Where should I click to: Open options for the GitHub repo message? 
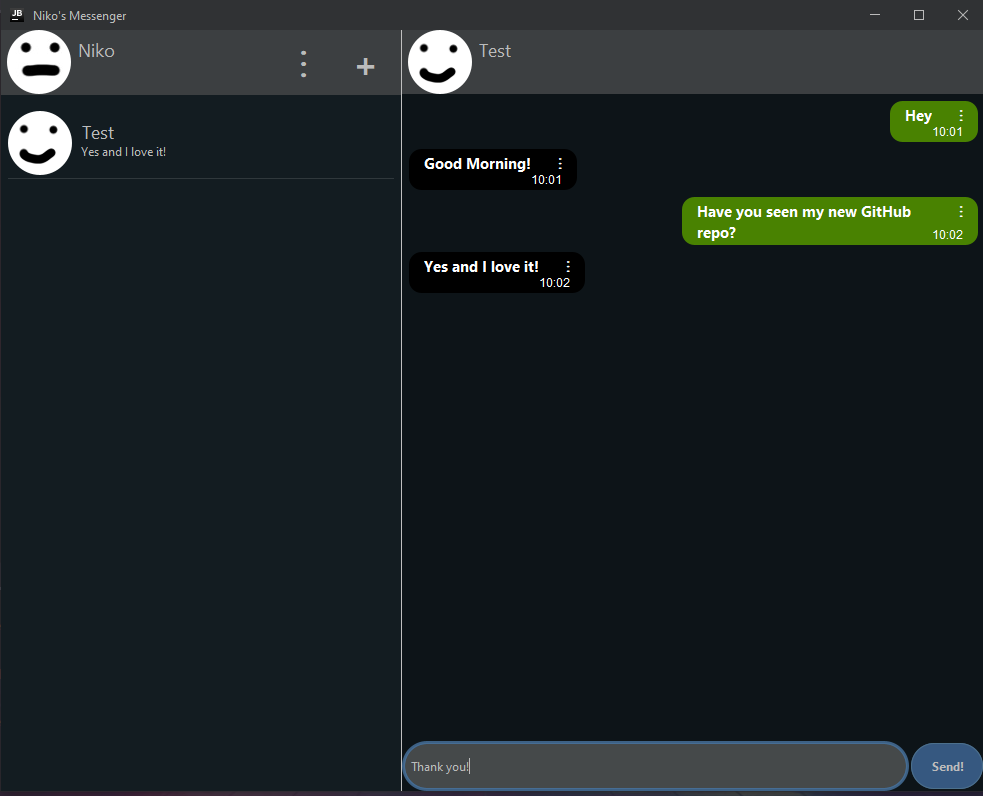[960, 212]
